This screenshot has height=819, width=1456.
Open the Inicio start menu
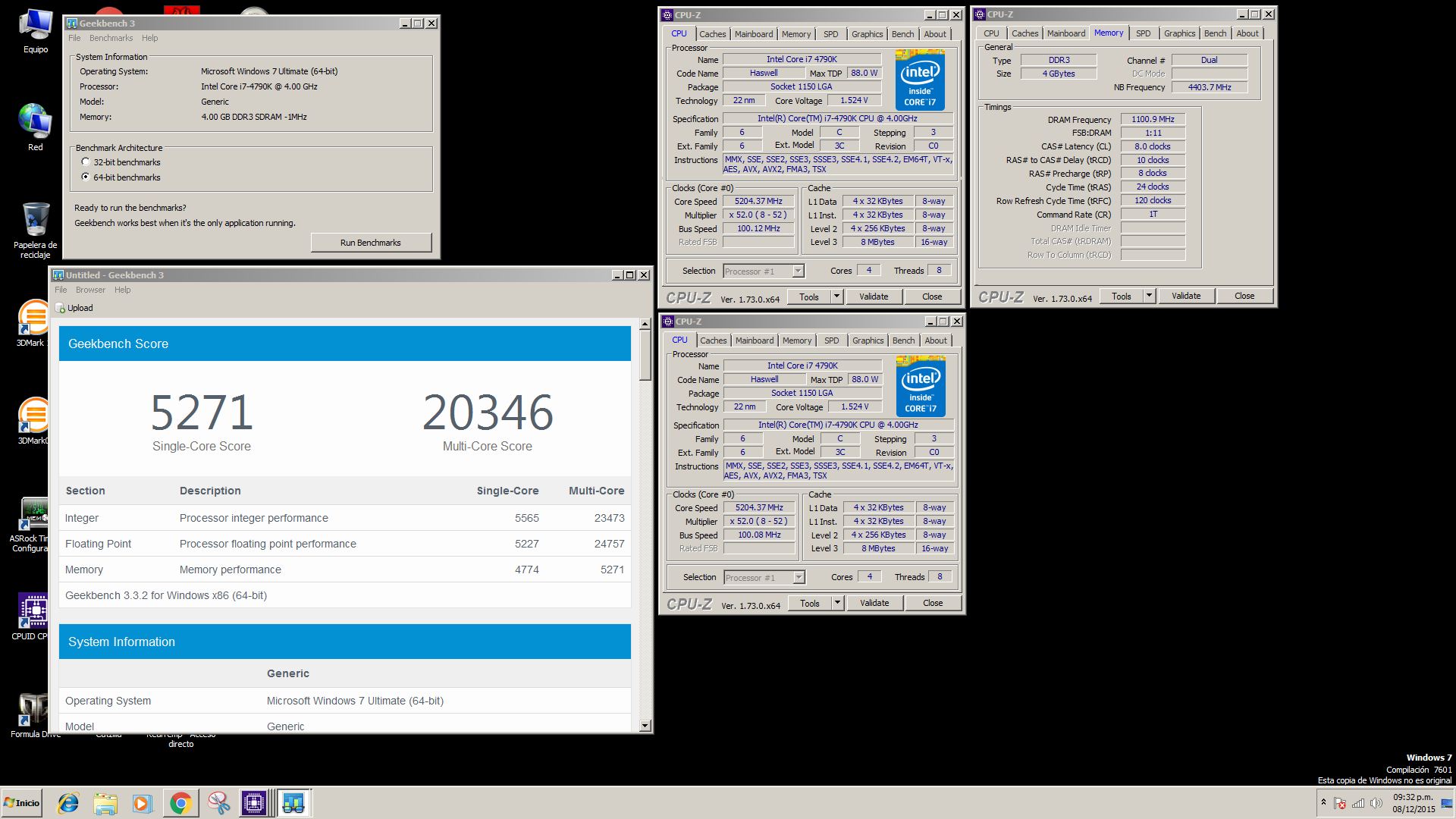(22, 803)
